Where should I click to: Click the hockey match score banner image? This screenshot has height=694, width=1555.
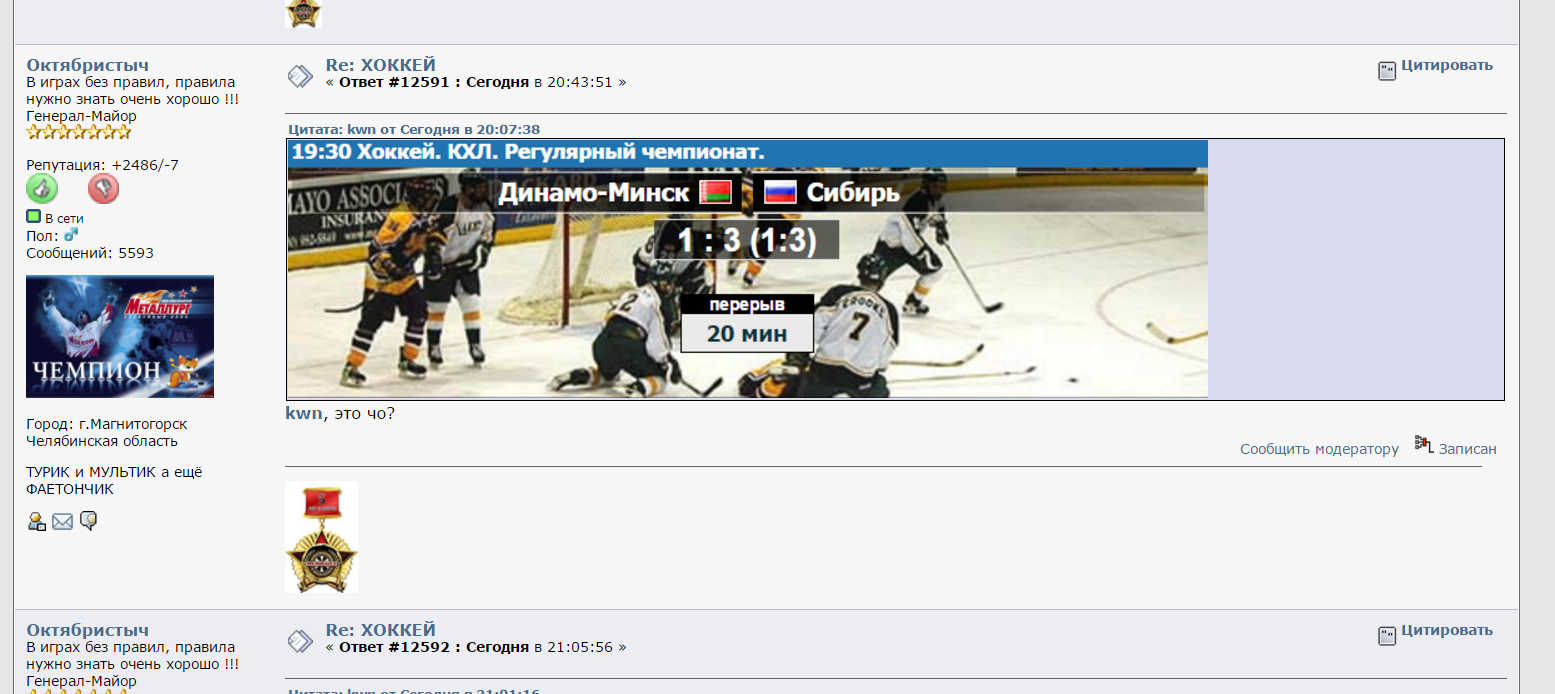747,269
